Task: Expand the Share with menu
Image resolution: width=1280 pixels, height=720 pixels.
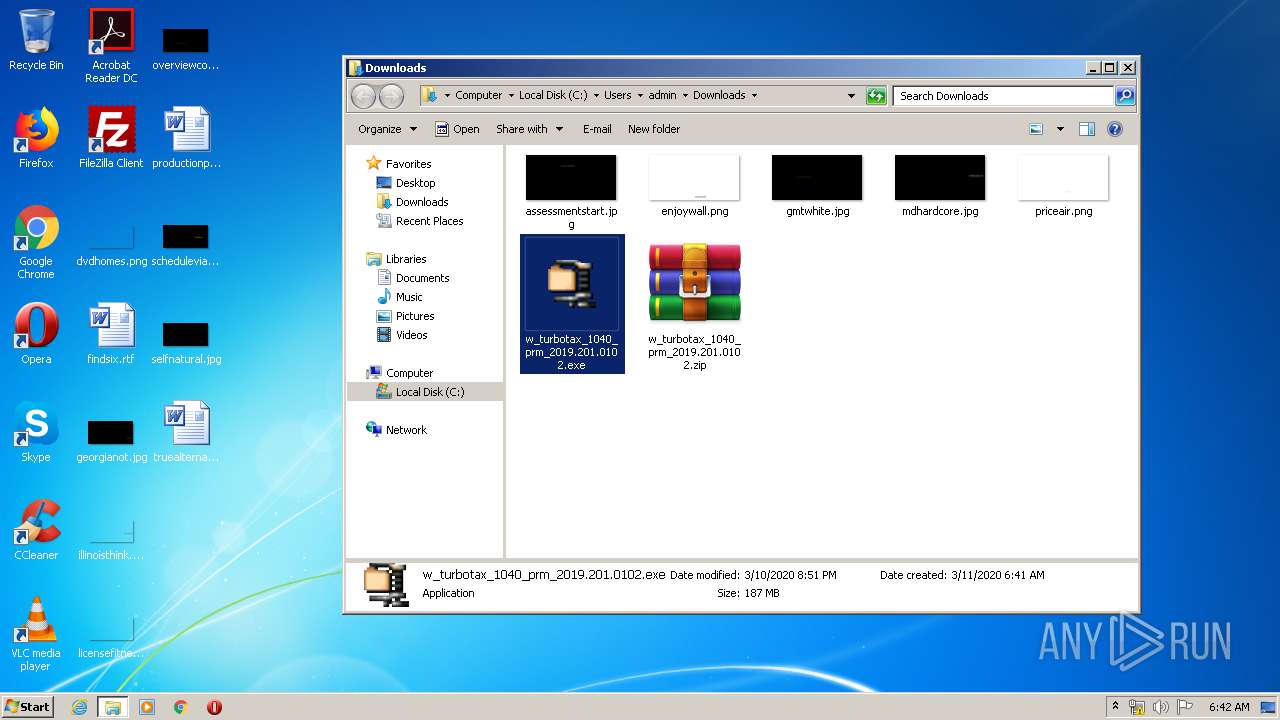Action: [x=529, y=129]
